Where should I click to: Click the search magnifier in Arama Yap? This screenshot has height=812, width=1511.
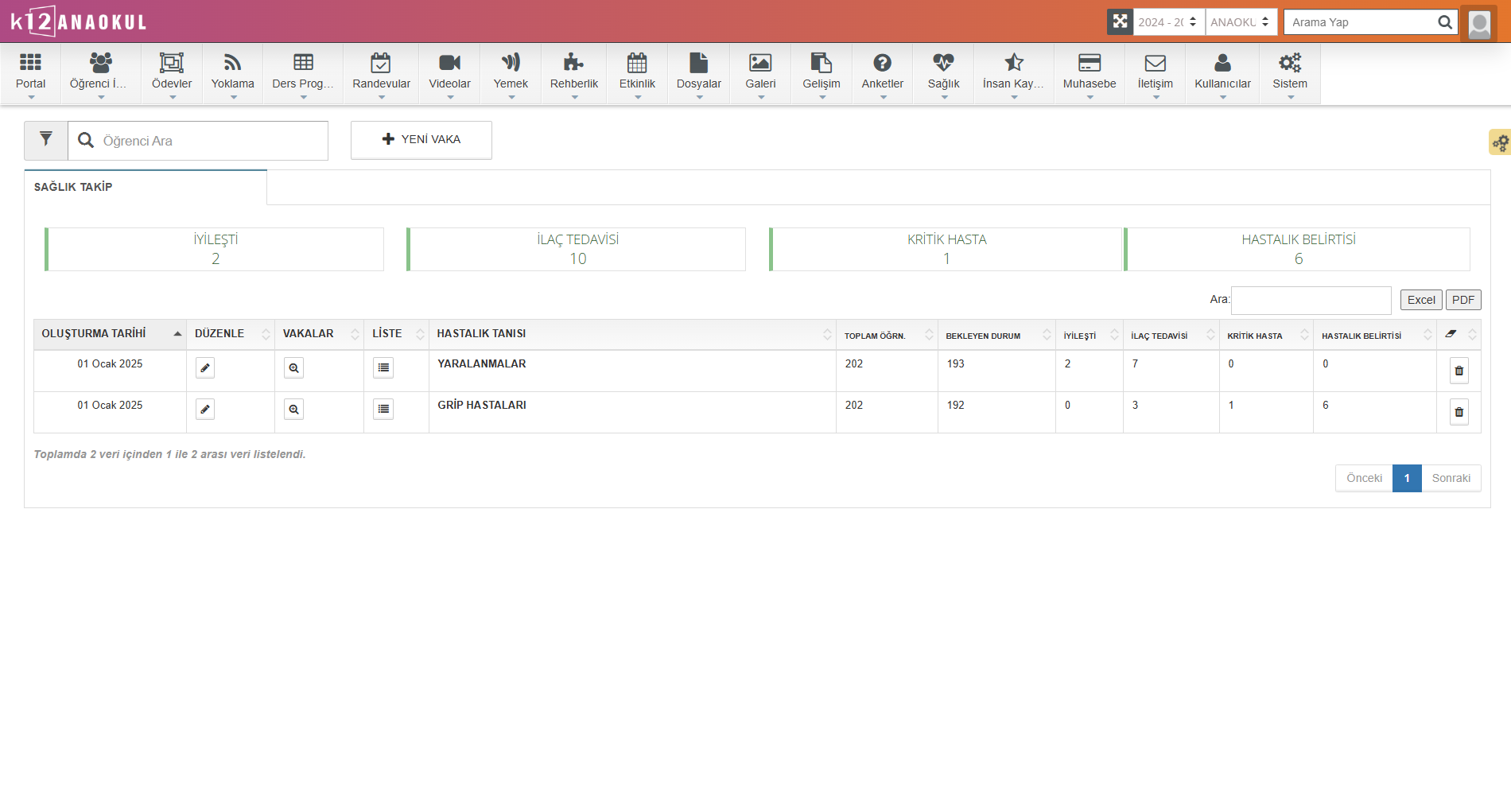[1444, 22]
